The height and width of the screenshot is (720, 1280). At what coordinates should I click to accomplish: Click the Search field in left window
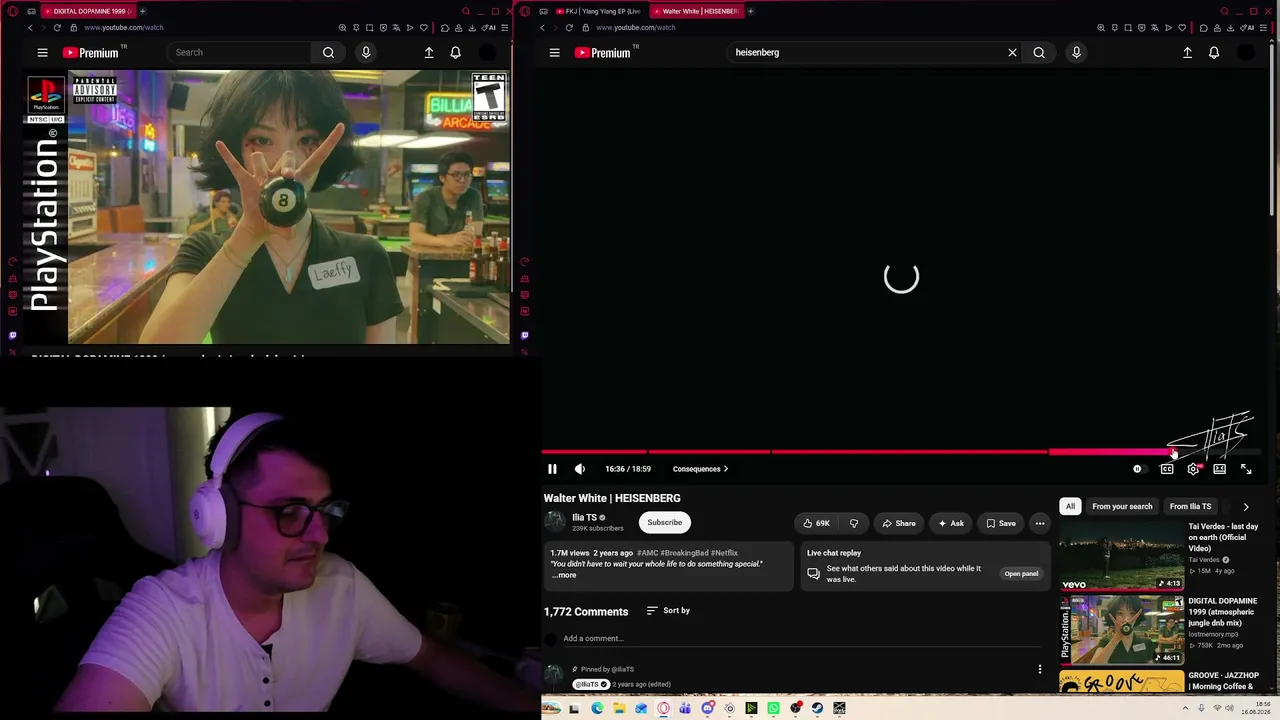point(240,53)
